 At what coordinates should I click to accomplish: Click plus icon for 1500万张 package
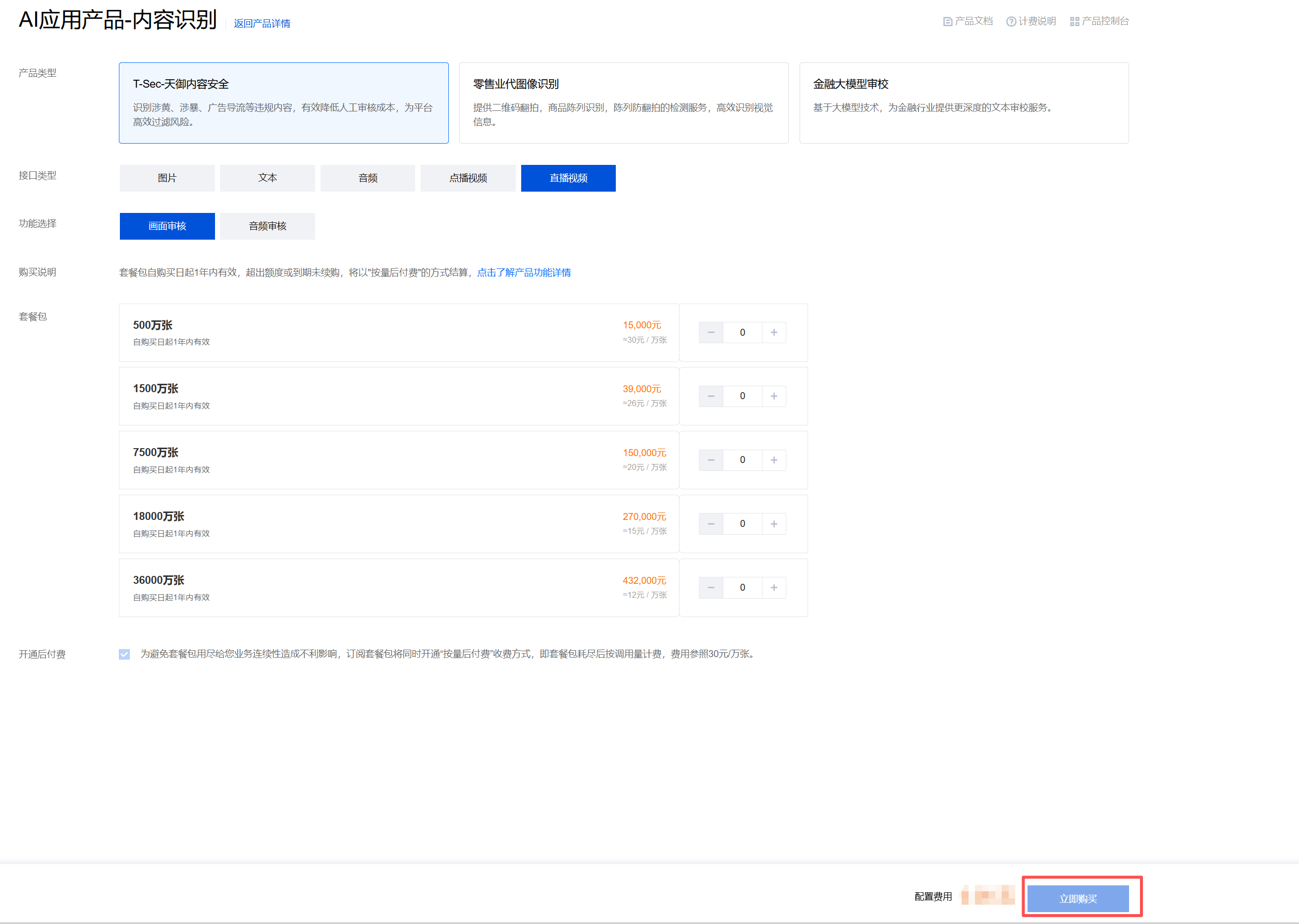773,396
